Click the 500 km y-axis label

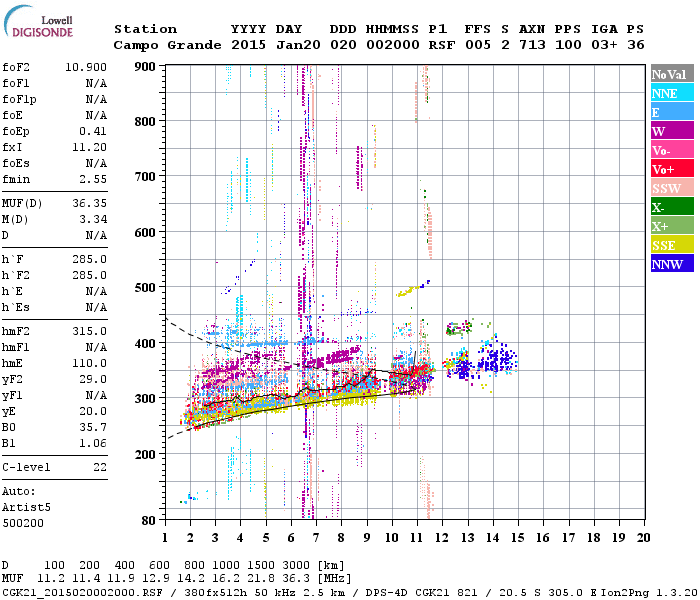click(145, 288)
